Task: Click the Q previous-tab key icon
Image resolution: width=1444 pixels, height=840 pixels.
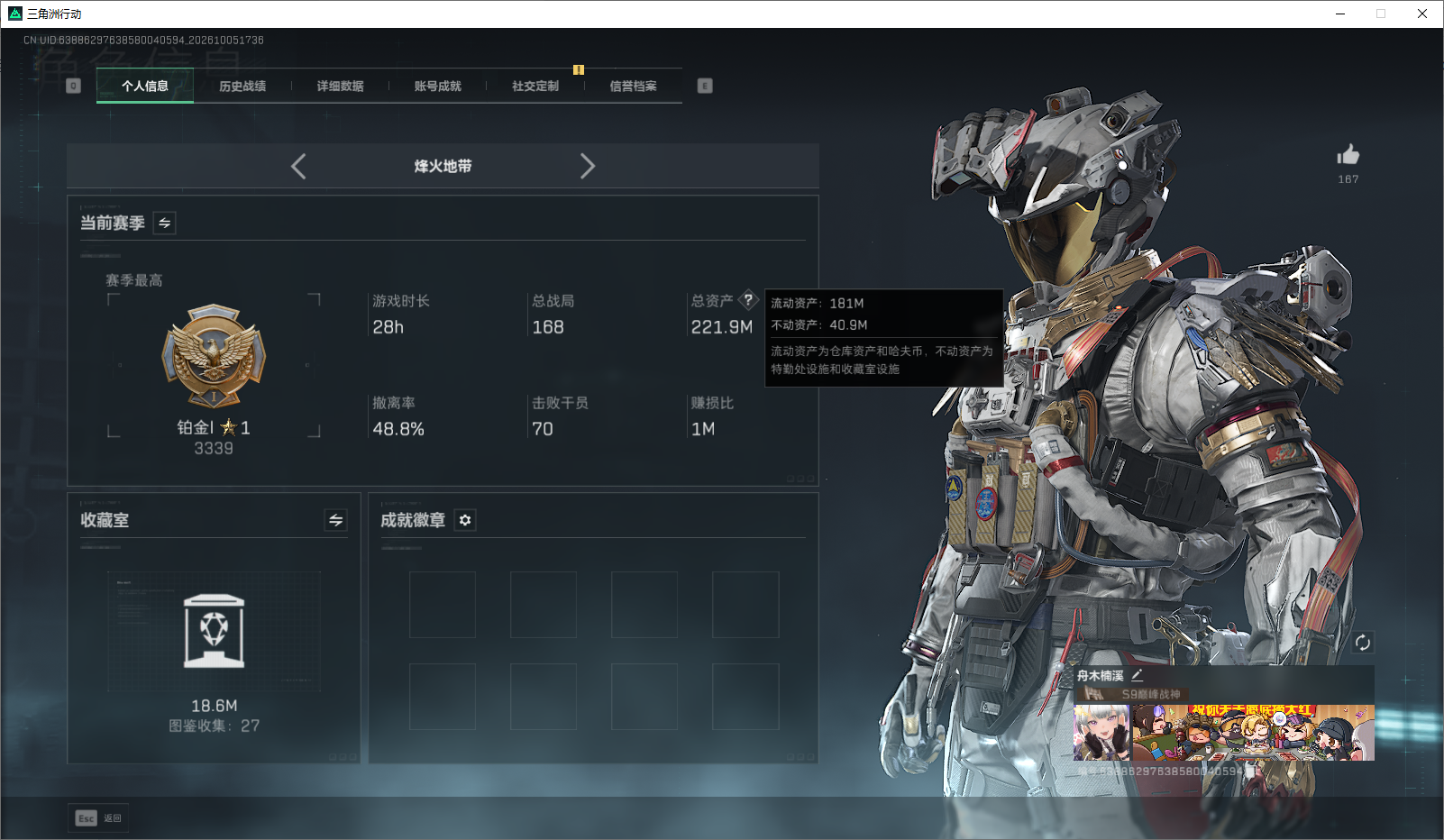Action: coord(74,86)
